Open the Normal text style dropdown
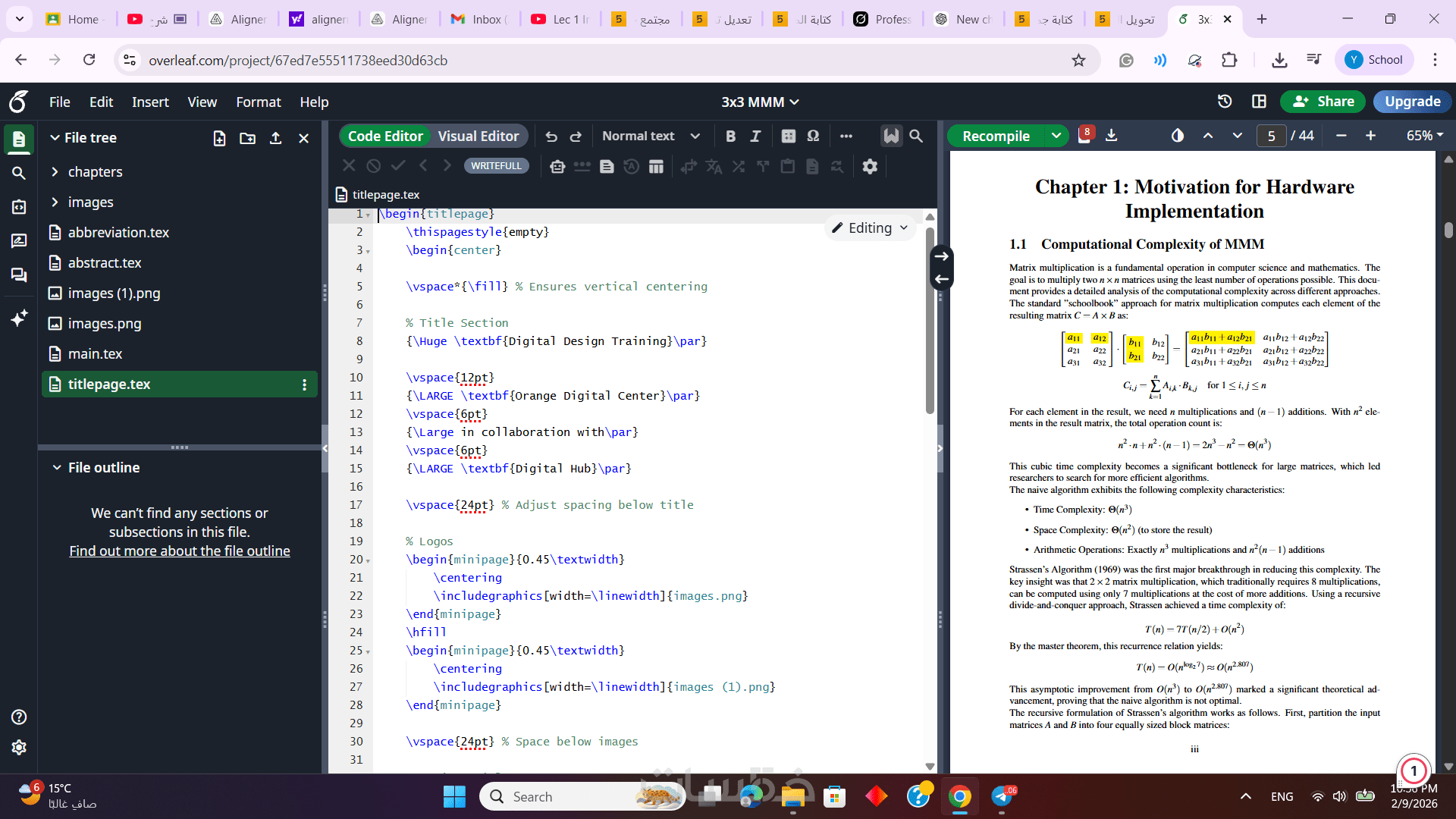 (650, 136)
